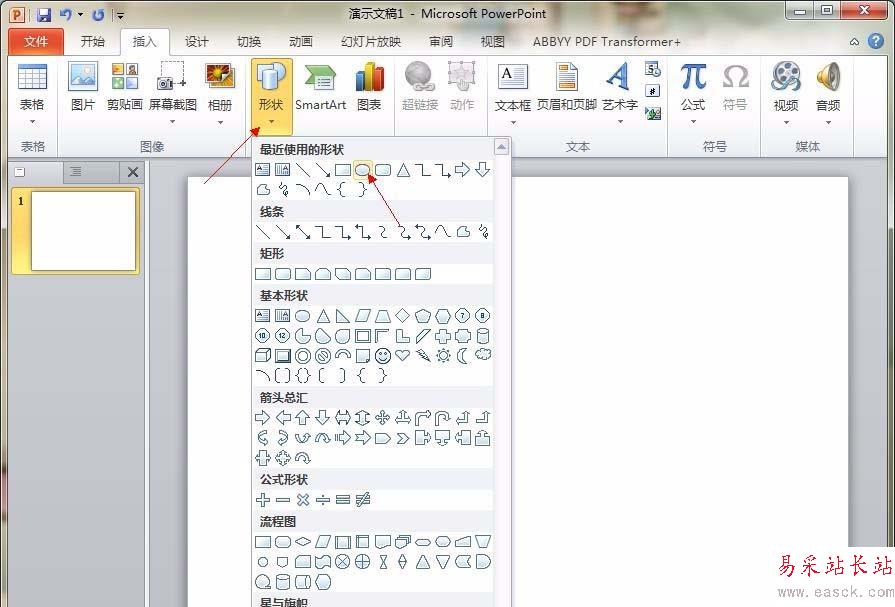Pick the smiley face basic shape
This screenshot has width=895, height=607.
[x=382, y=356]
